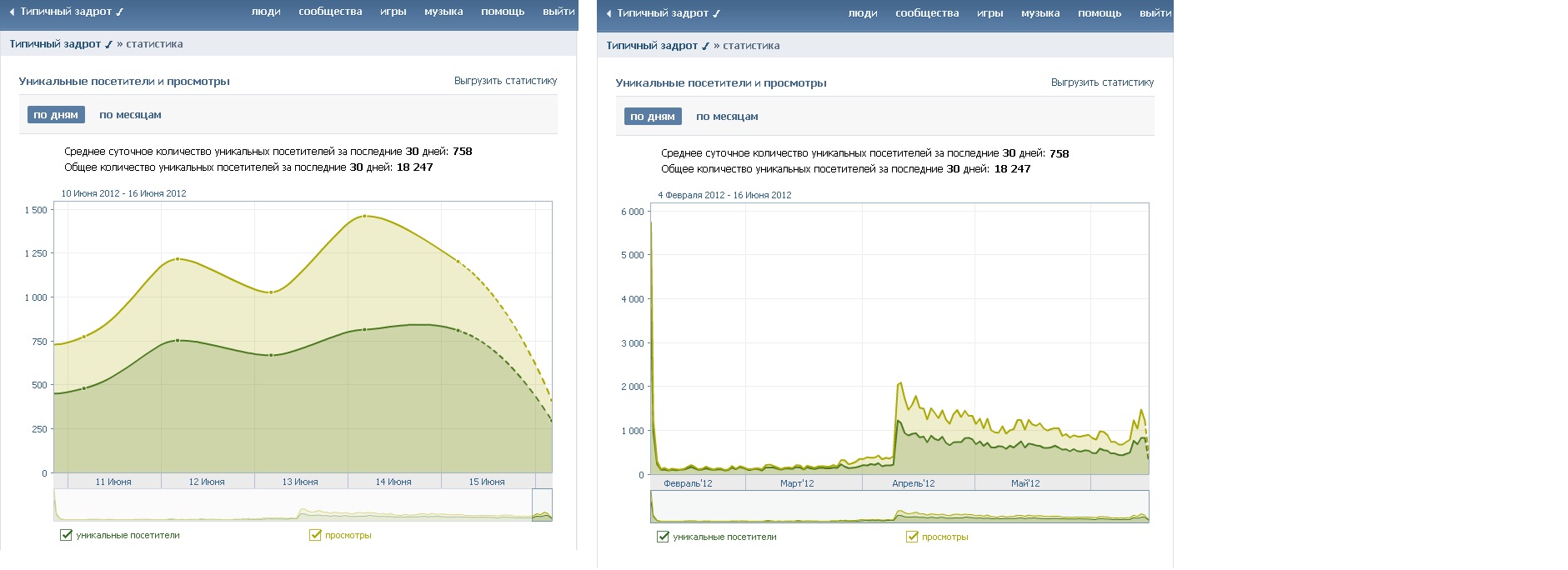The image size is (1568, 570).
Task: Go to "игры" in the left page header
Action: 393,12
